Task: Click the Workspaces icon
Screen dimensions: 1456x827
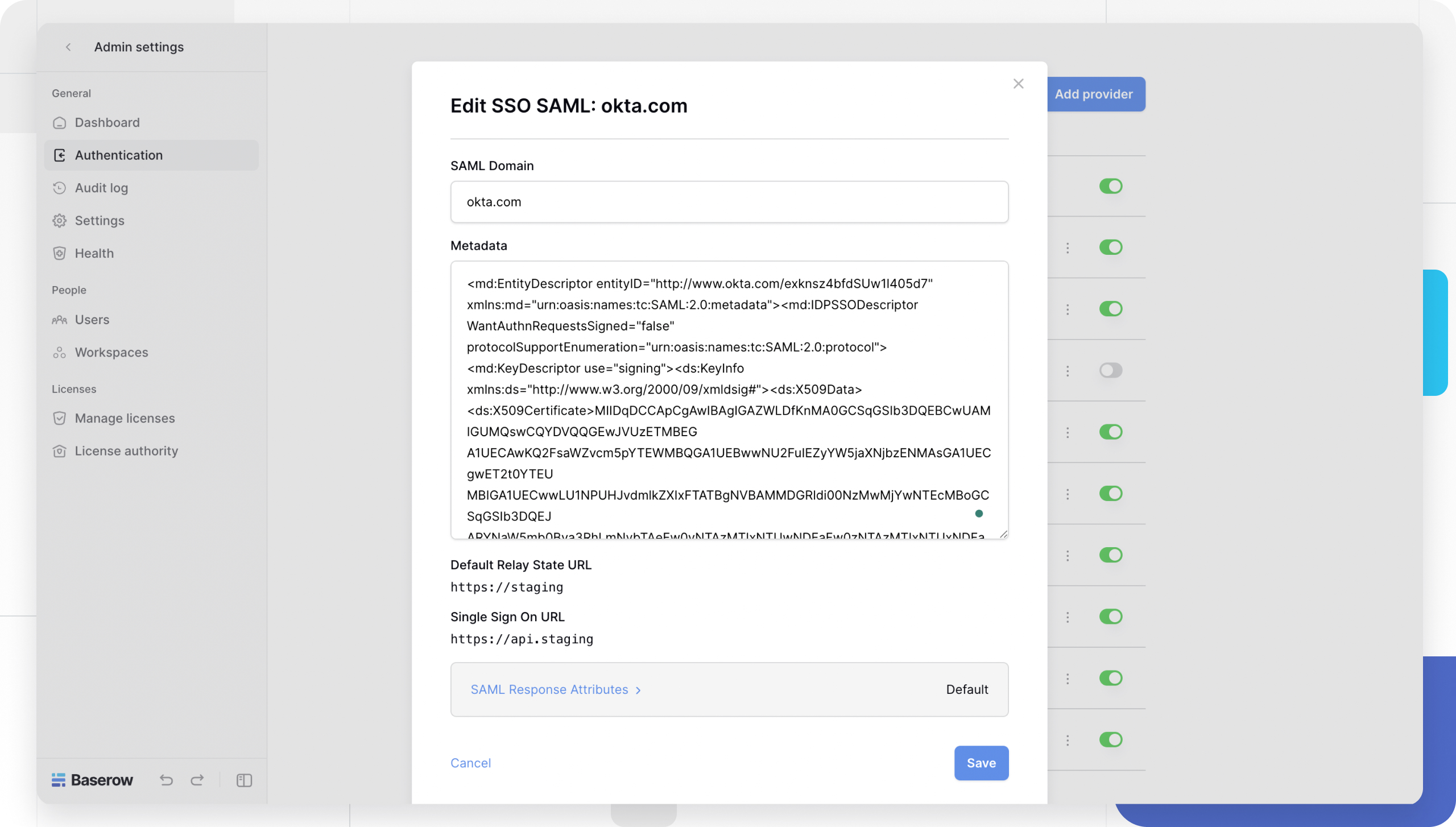Action: 60,352
